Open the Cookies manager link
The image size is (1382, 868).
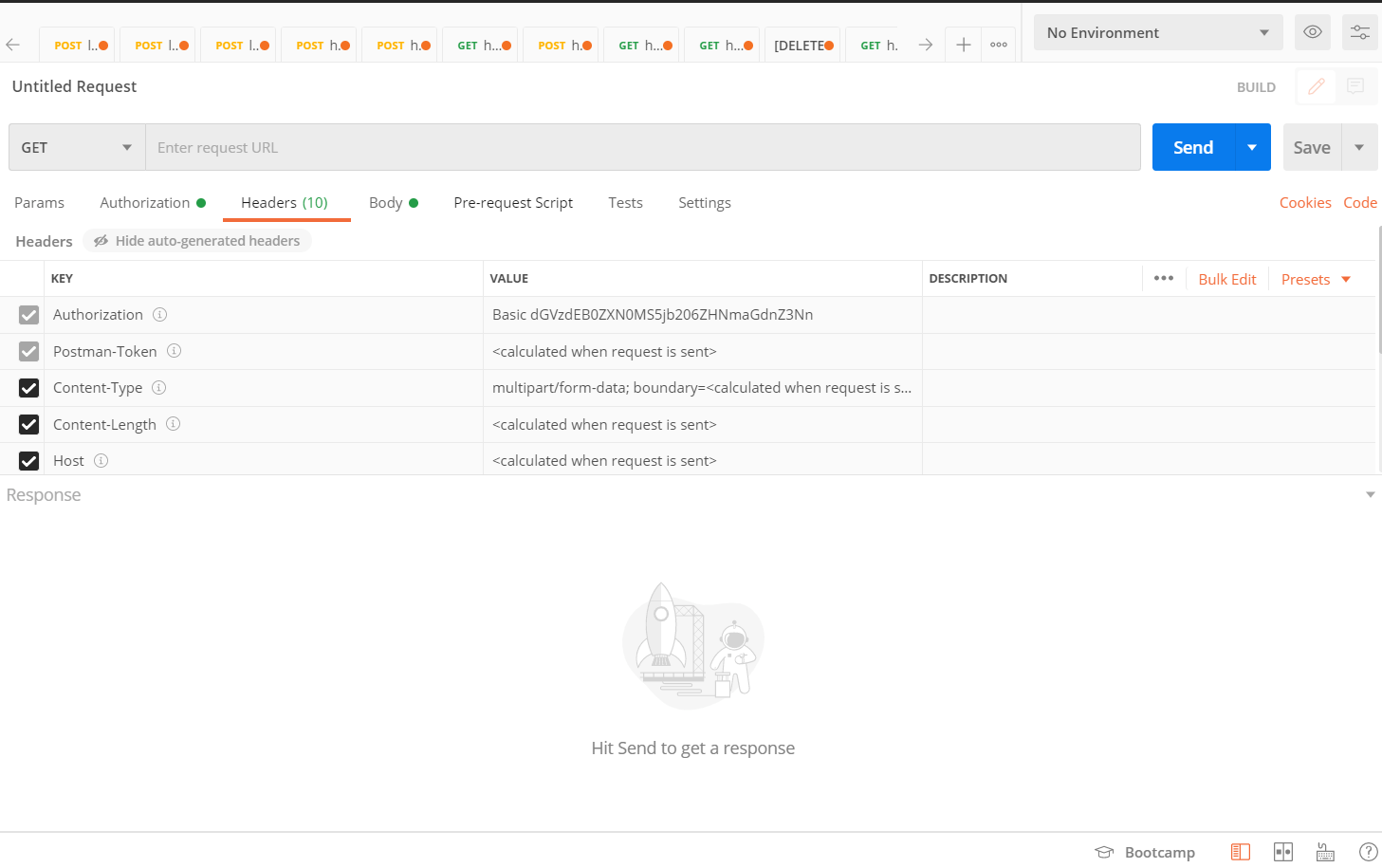(1305, 202)
